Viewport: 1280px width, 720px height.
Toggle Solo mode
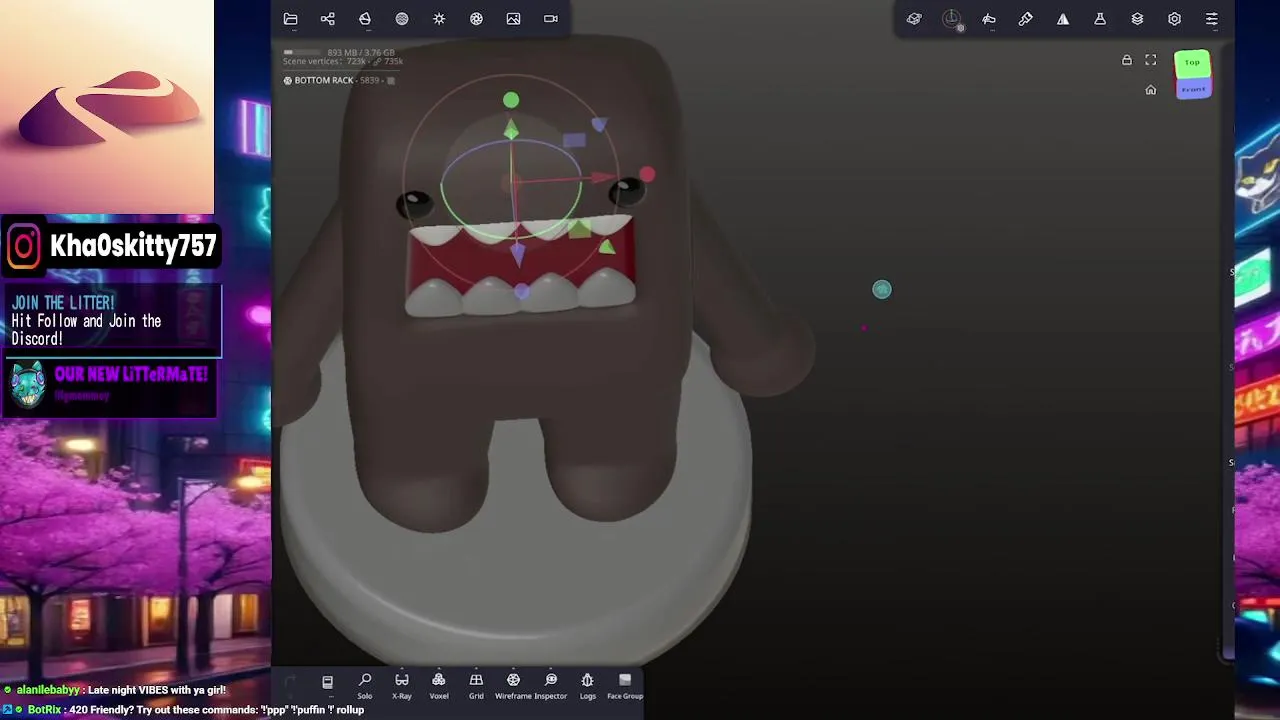[365, 686]
